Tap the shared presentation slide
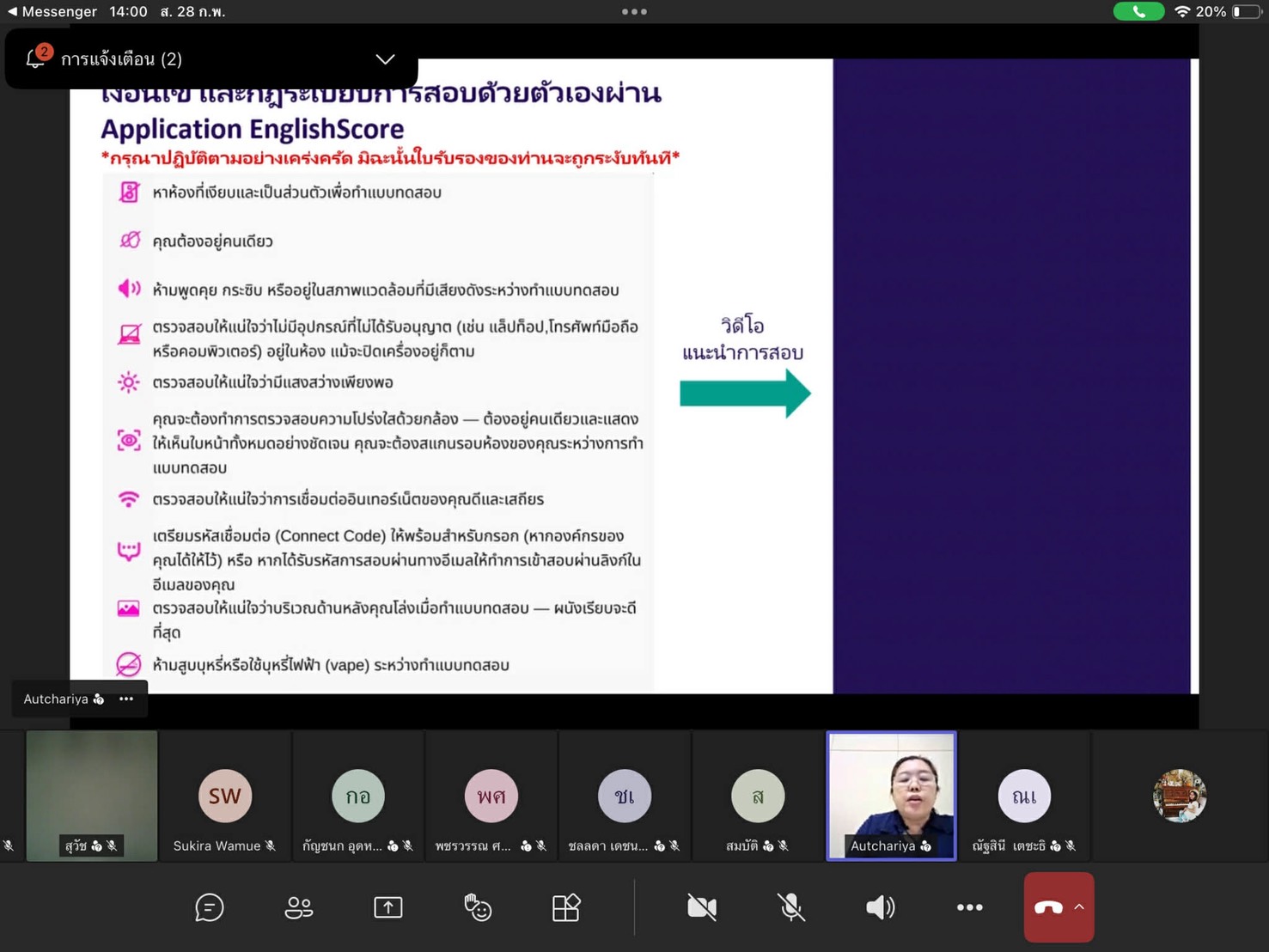 (x=634, y=376)
